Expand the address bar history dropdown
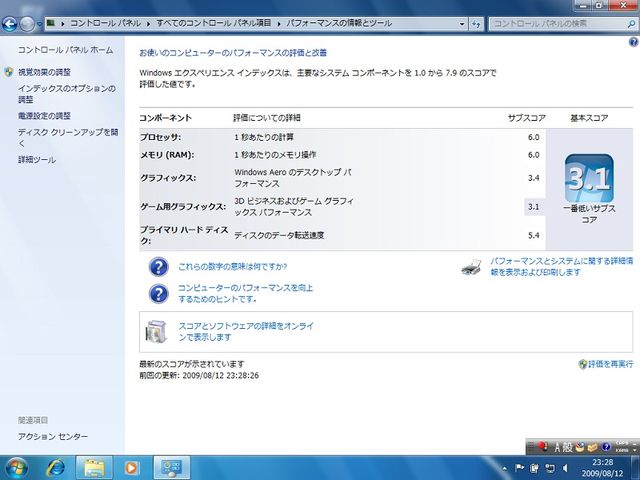640x480 pixels. (x=462, y=24)
